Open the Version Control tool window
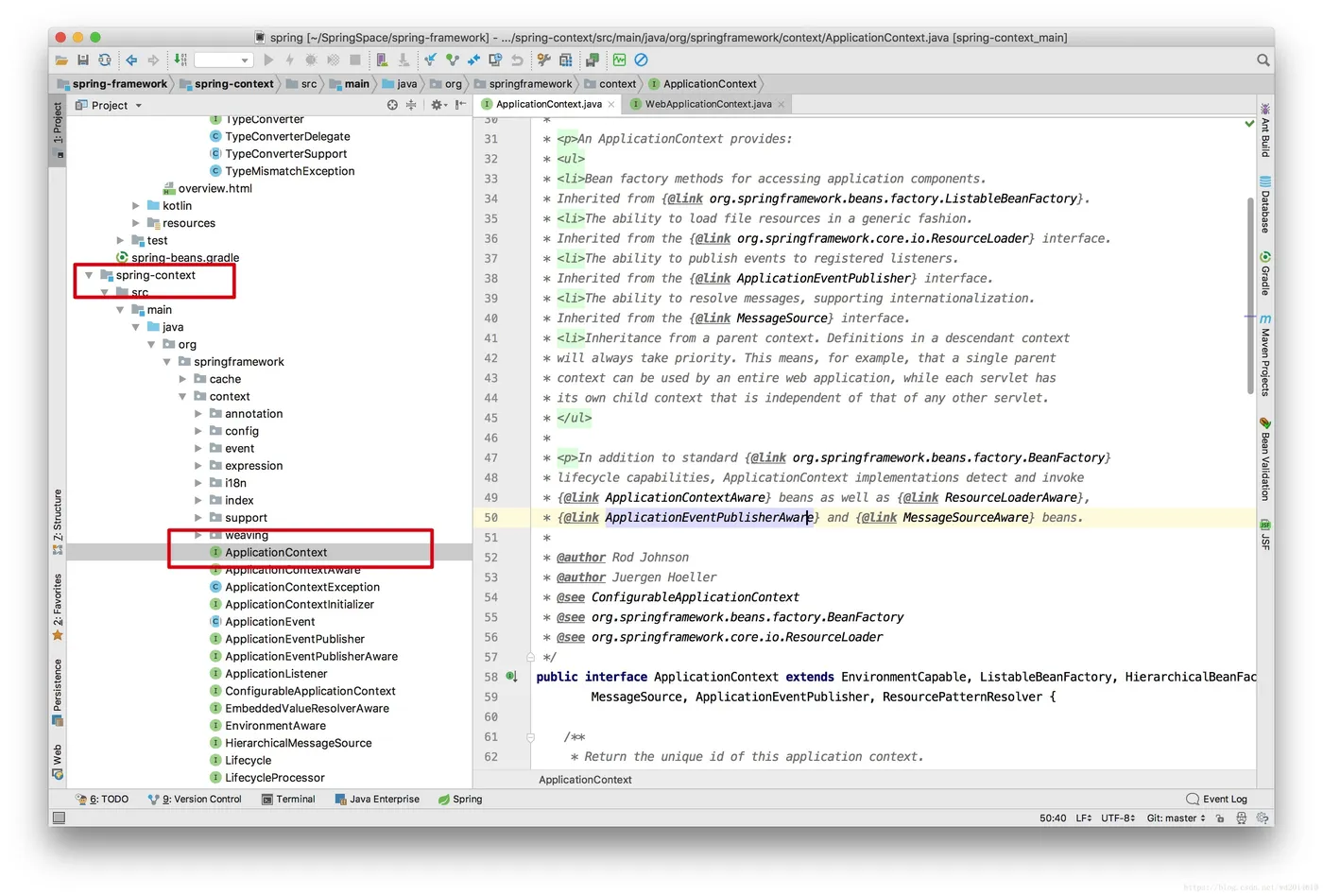 click(195, 799)
